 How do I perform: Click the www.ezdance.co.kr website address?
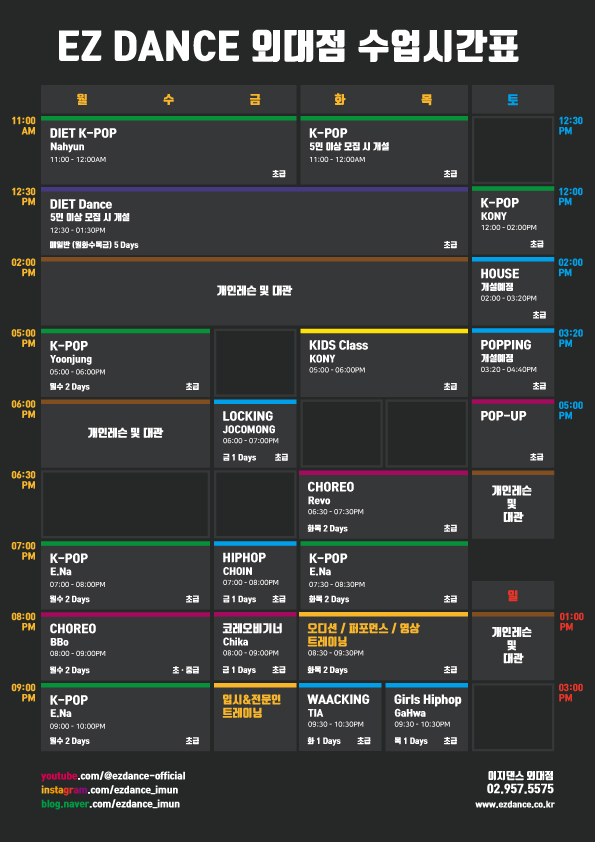pyautogui.click(x=514, y=804)
